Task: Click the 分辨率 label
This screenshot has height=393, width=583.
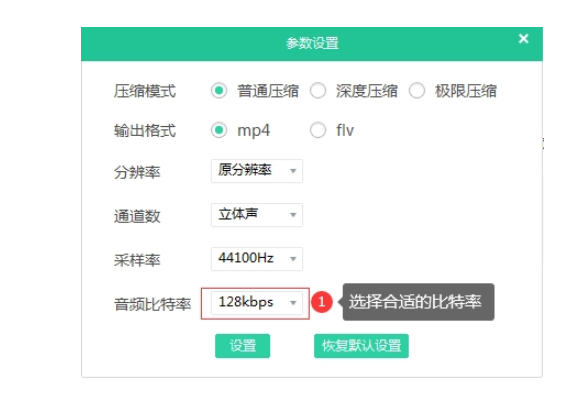Action: [137, 173]
